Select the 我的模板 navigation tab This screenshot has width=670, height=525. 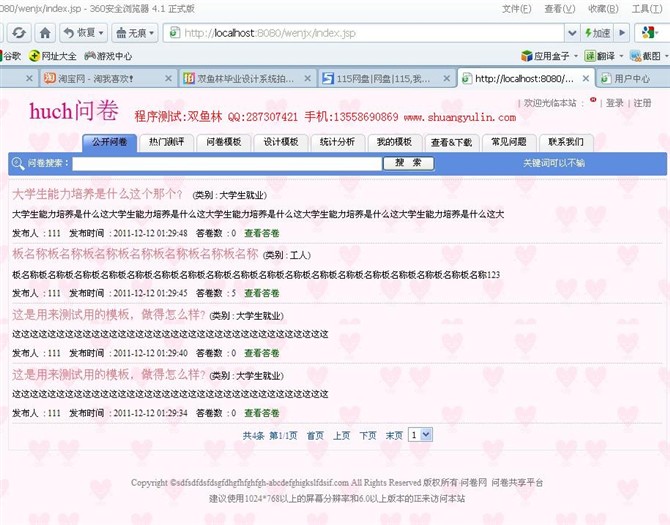tap(394, 143)
